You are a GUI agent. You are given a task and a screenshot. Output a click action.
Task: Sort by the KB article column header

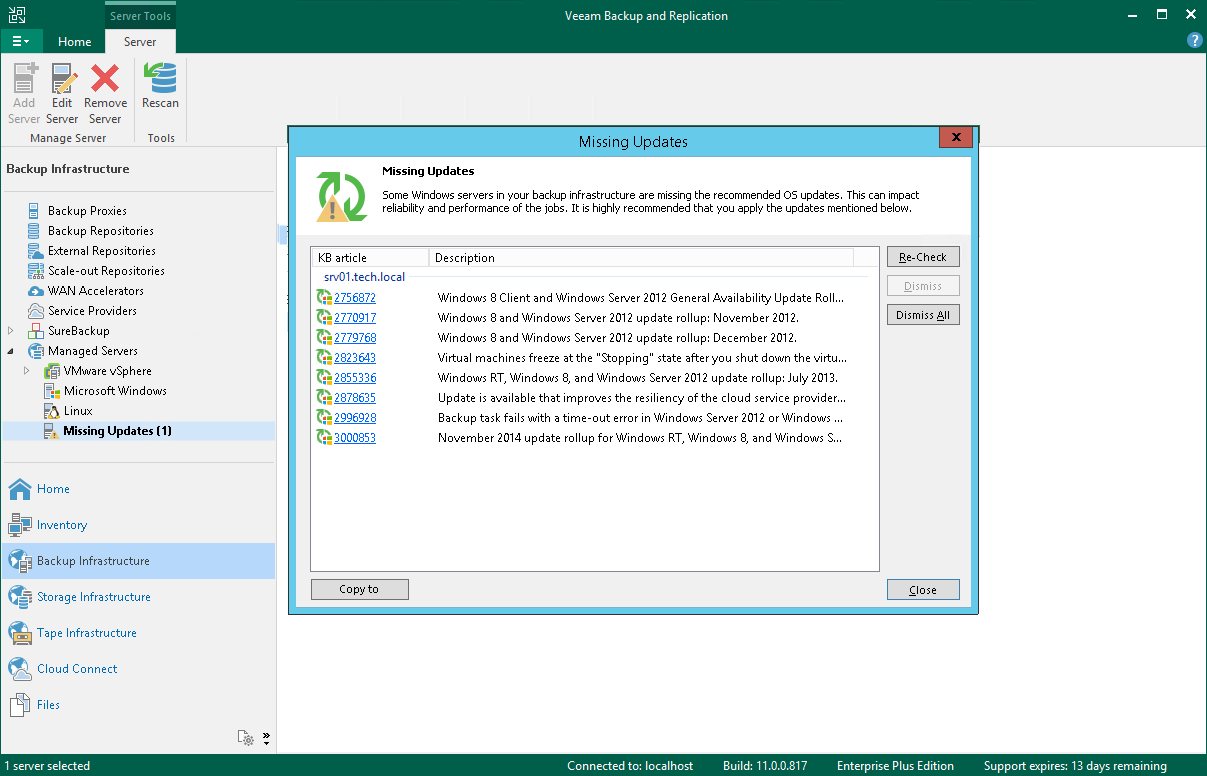pos(370,258)
